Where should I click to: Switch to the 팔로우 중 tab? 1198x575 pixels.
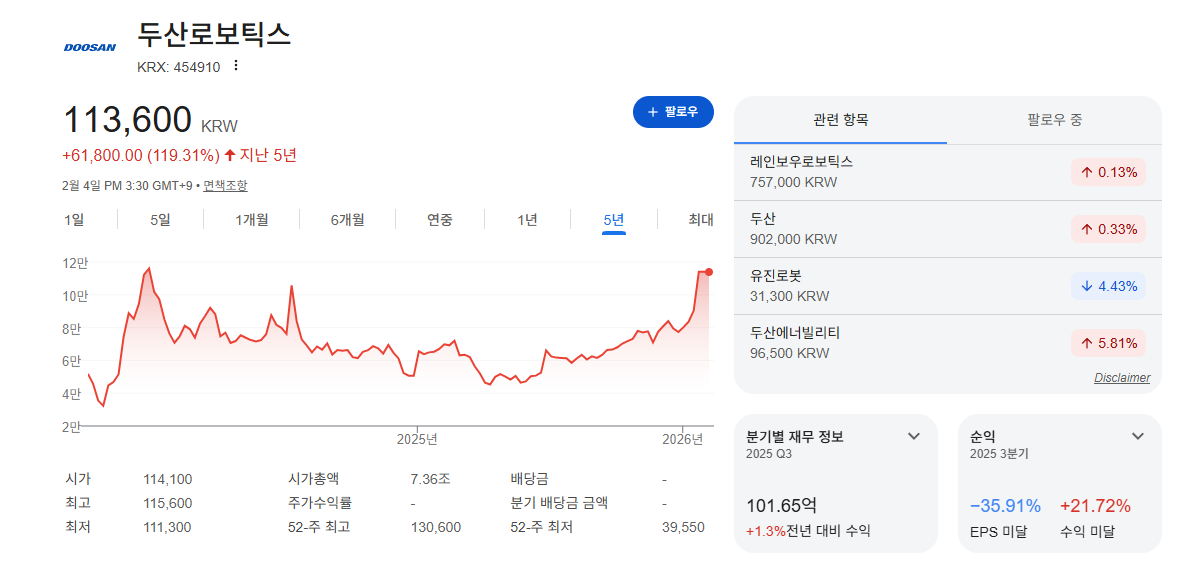(1054, 120)
